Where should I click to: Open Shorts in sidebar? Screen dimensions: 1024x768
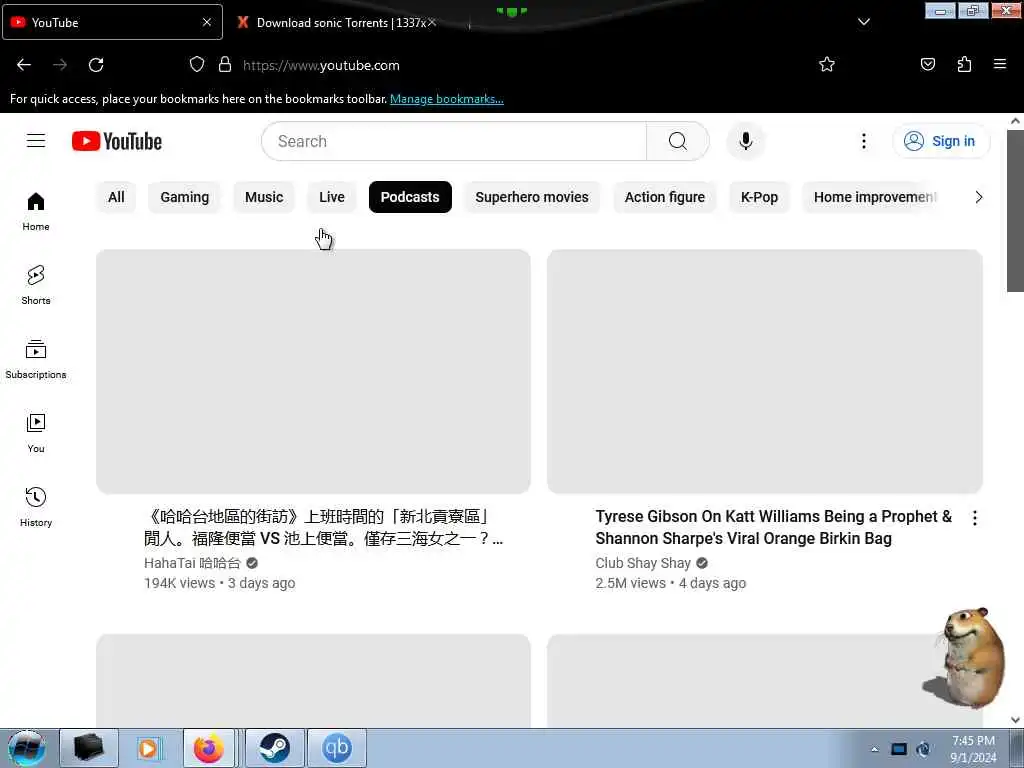[36, 285]
